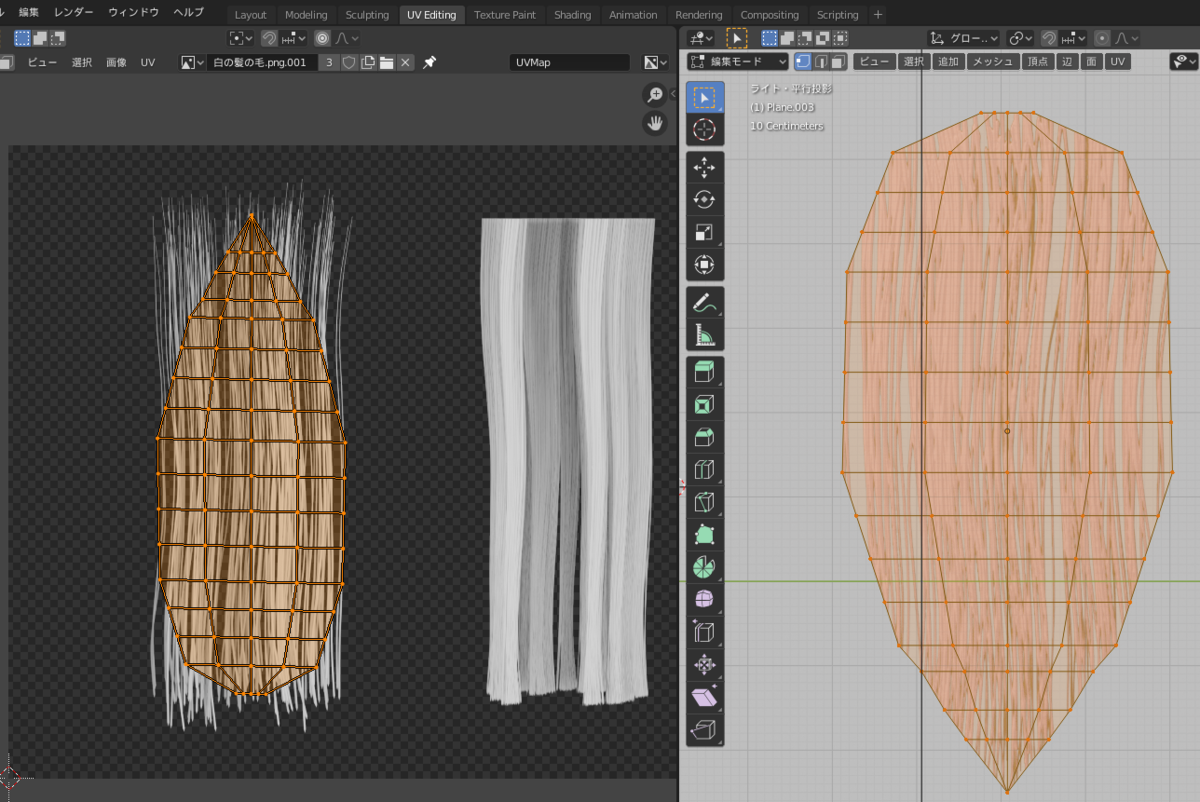Select the Rip Region tool
This screenshot has width=1200, height=802.
[x=705, y=730]
